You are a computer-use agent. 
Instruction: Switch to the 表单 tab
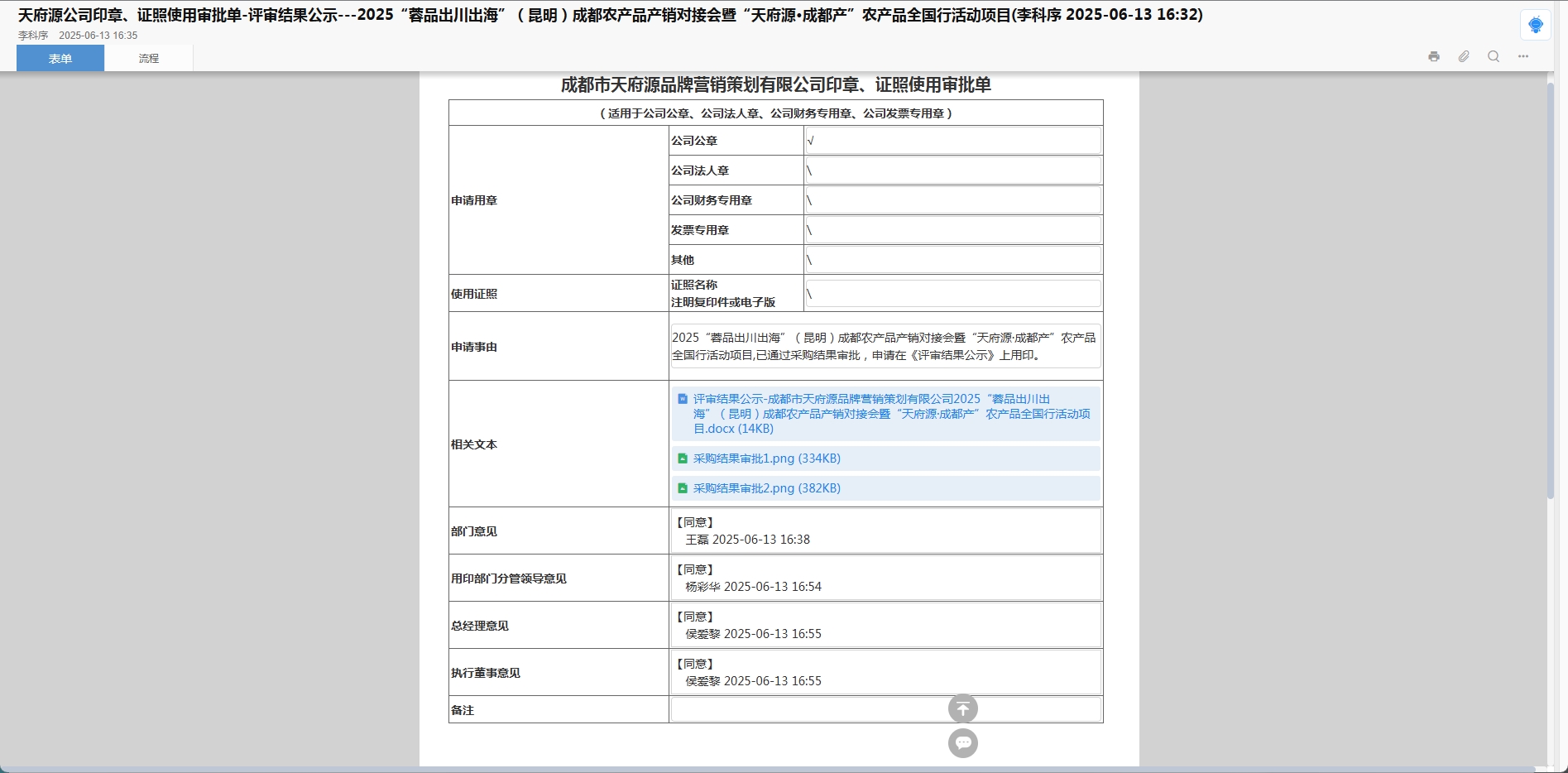pos(60,58)
